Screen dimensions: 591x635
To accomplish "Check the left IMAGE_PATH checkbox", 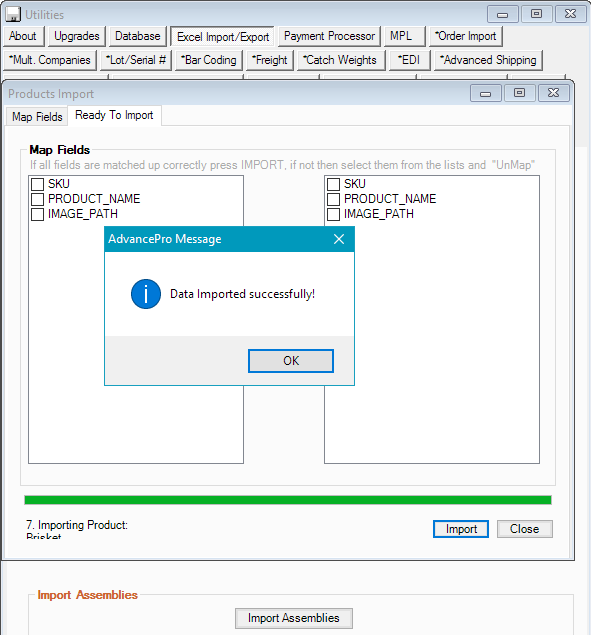I will tap(37, 214).
